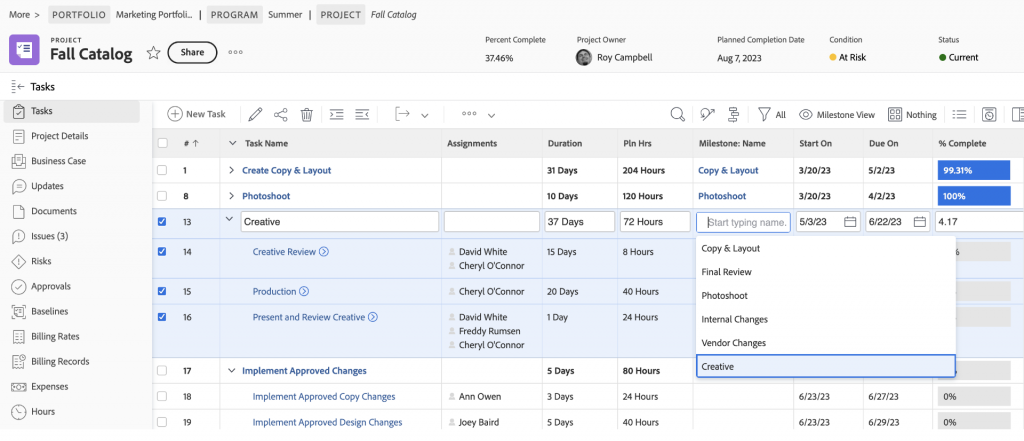Viewport: 1024px width, 441px height.
Task: Open the calendar picker for Start On date
Action: click(850, 222)
